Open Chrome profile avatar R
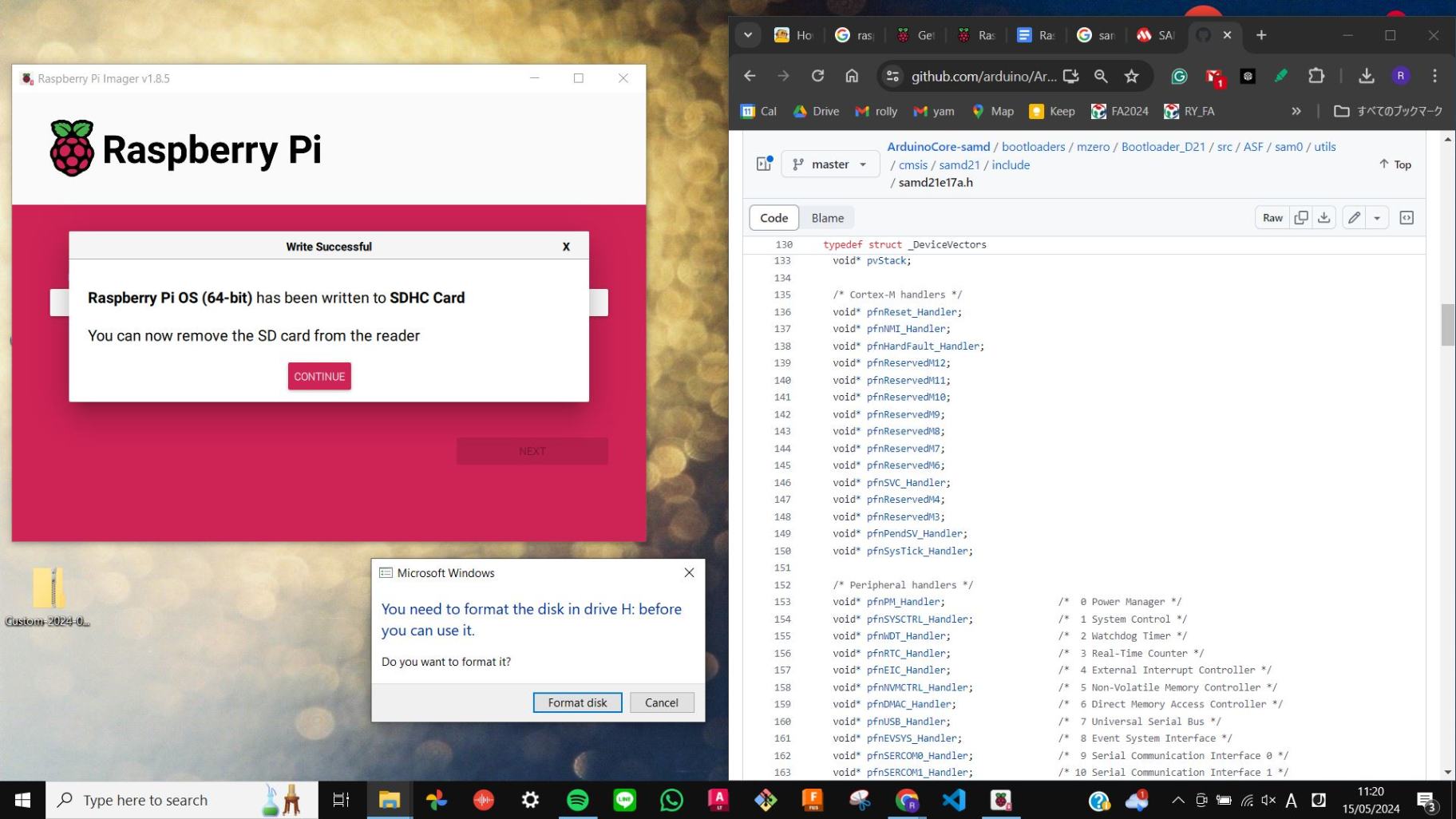This screenshot has height=819, width=1456. coord(1400,76)
